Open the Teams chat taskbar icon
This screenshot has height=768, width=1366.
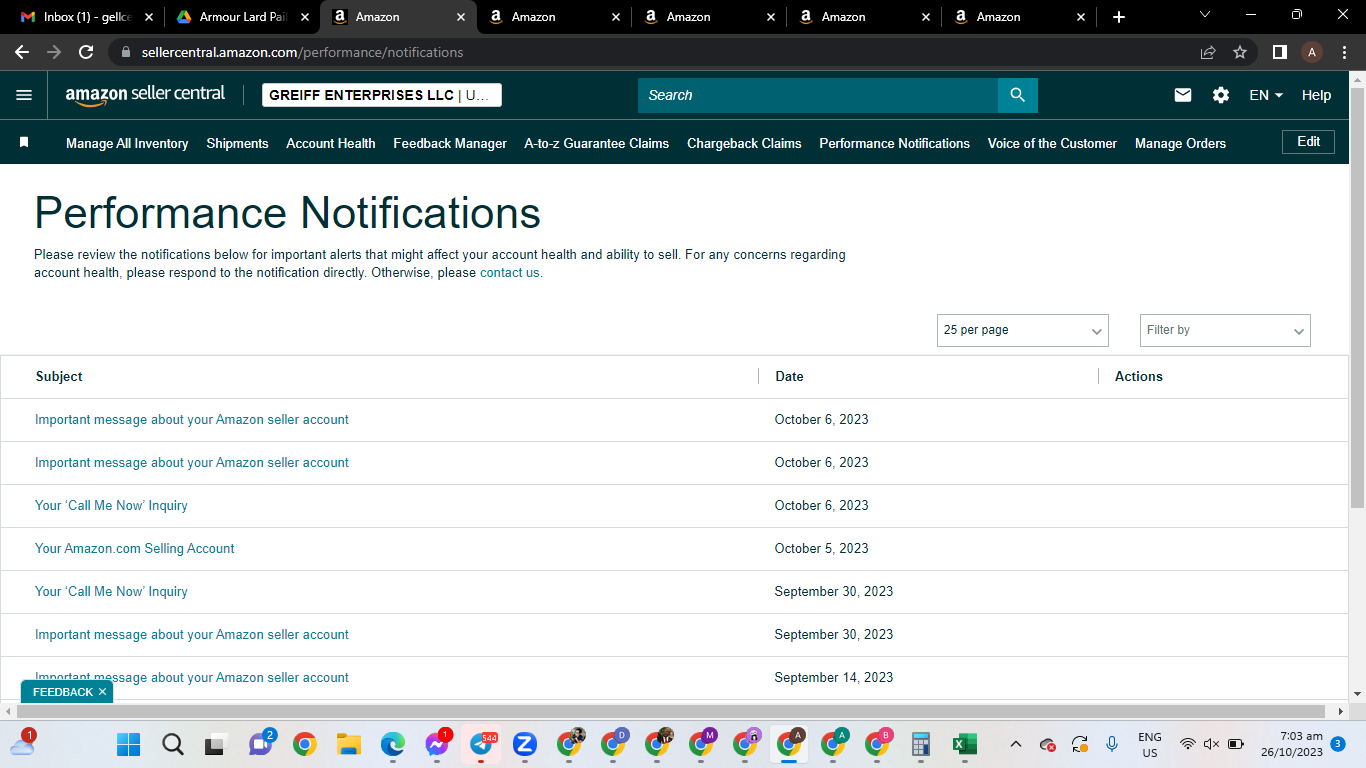click(x=261, y=744)
